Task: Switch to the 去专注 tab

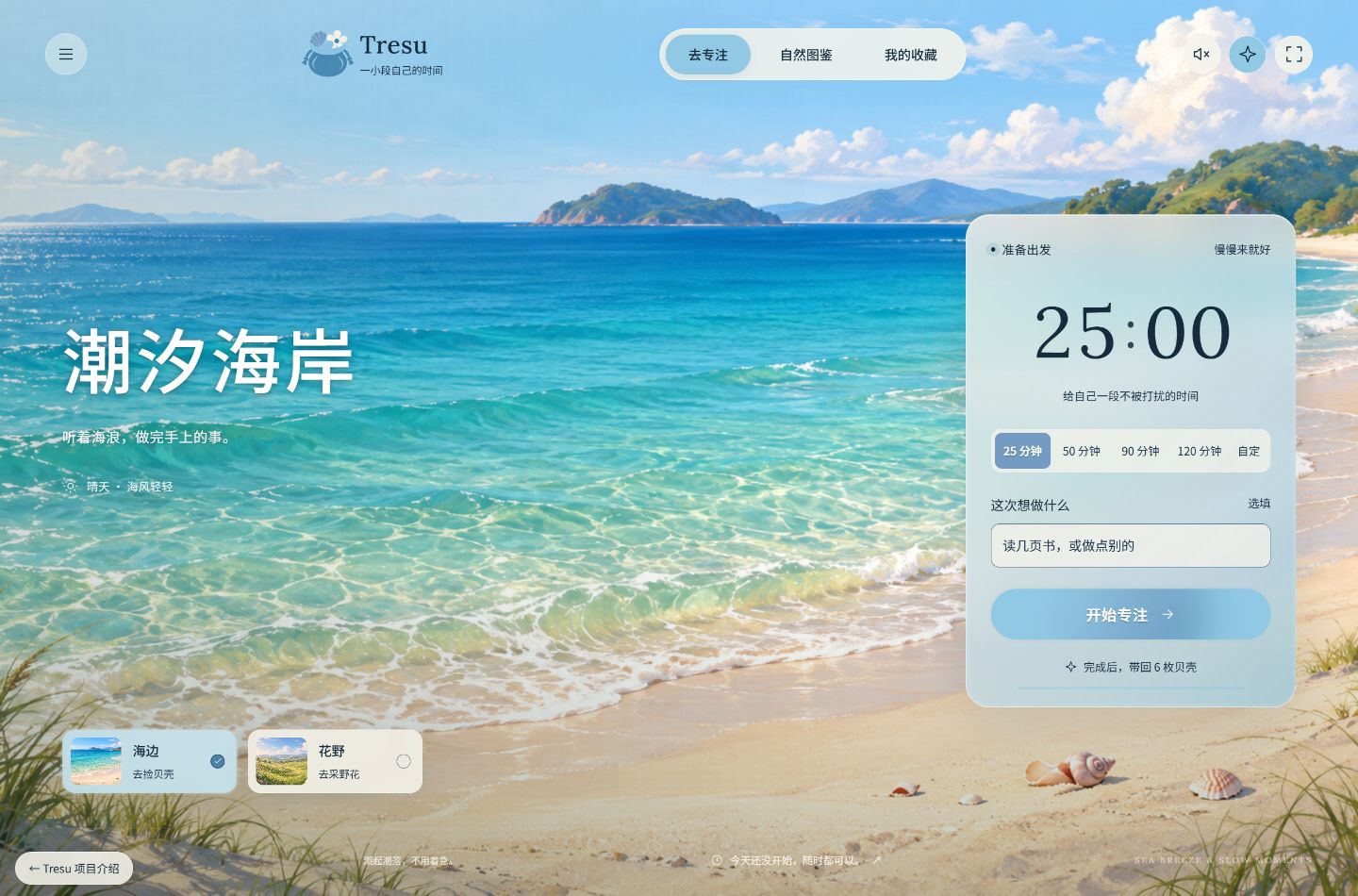Action: (708, 55)
